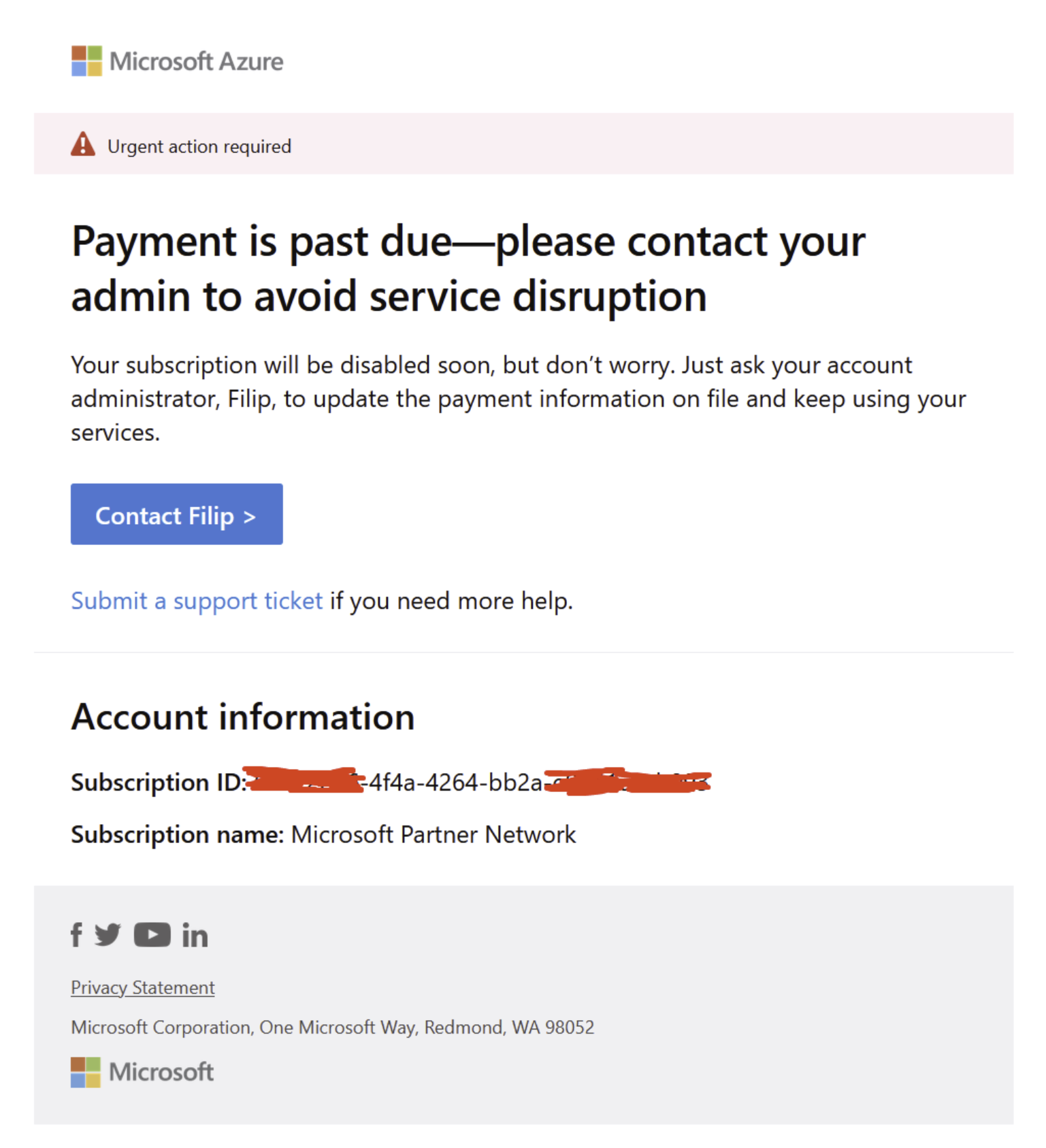Open the Submit a support ticket link
This screenshot has height=1148, width=1046.
pos(196,600)
